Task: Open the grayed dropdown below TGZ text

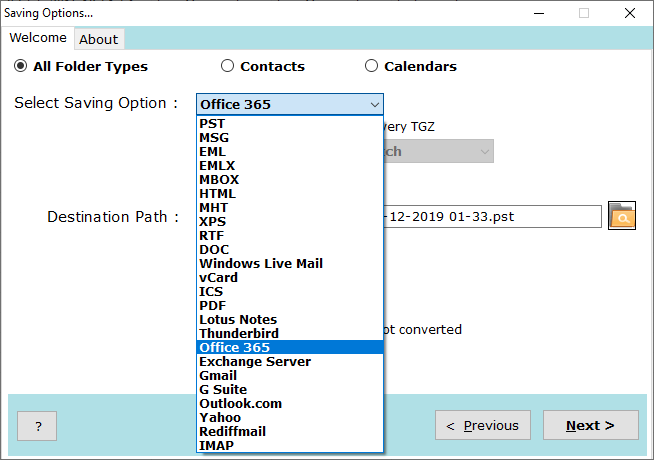Action: pos(438,151)
